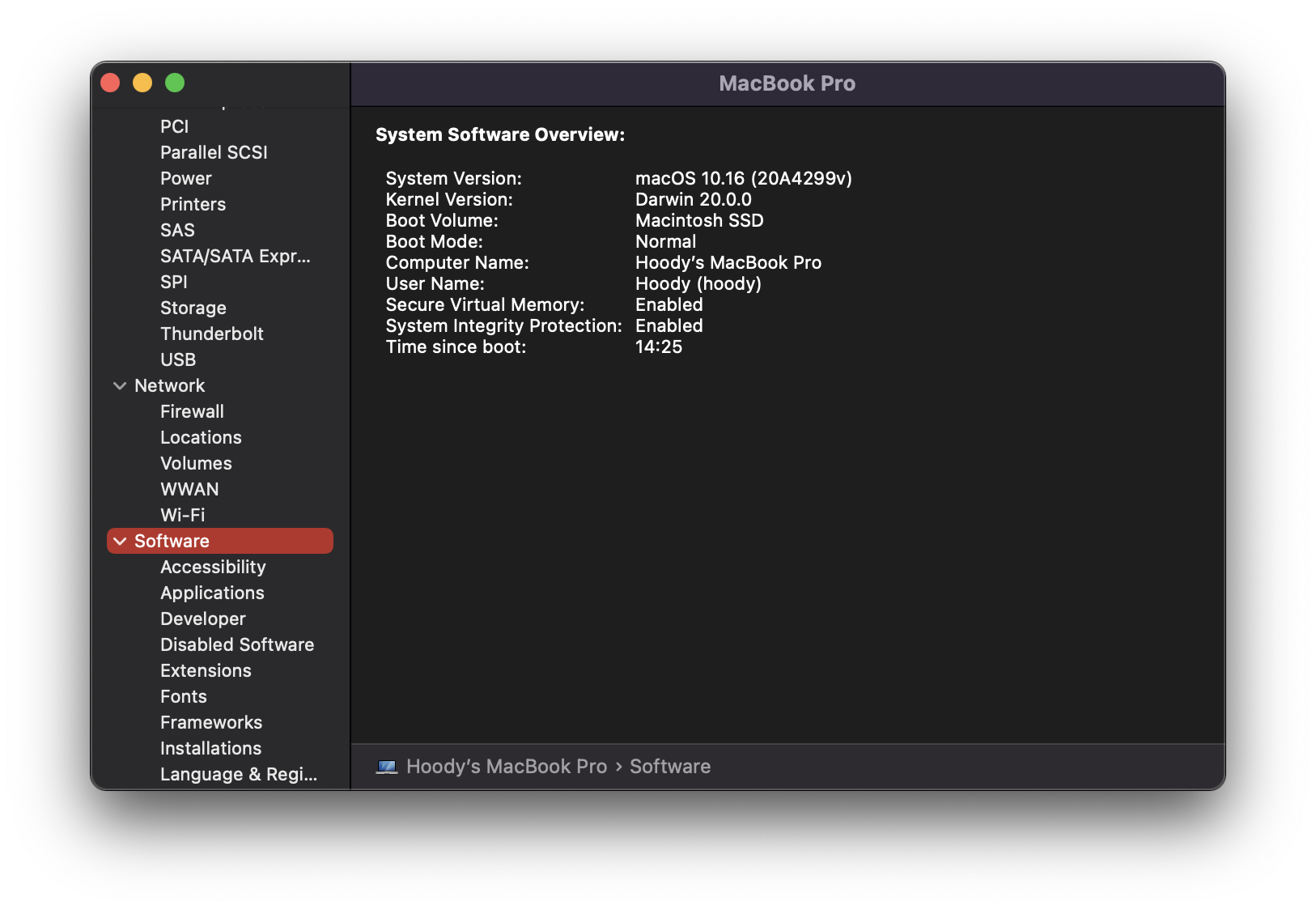Click the System Integrity Protection label
The width and height of the screenshot is (1316, 910).
(504, 325)
